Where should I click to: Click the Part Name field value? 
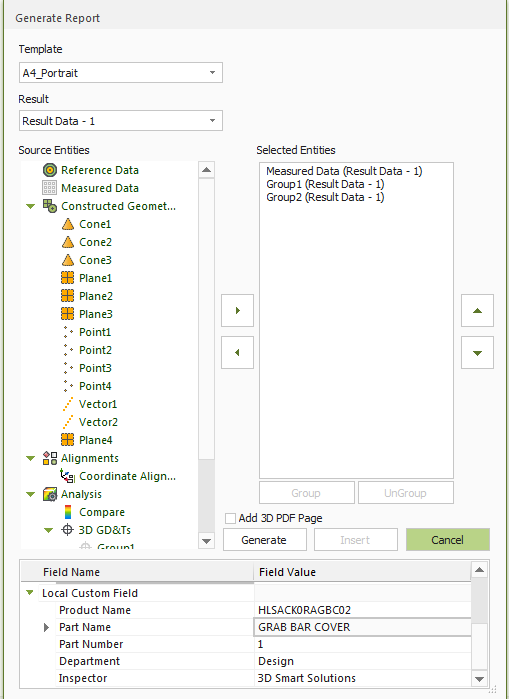(362, 627)
